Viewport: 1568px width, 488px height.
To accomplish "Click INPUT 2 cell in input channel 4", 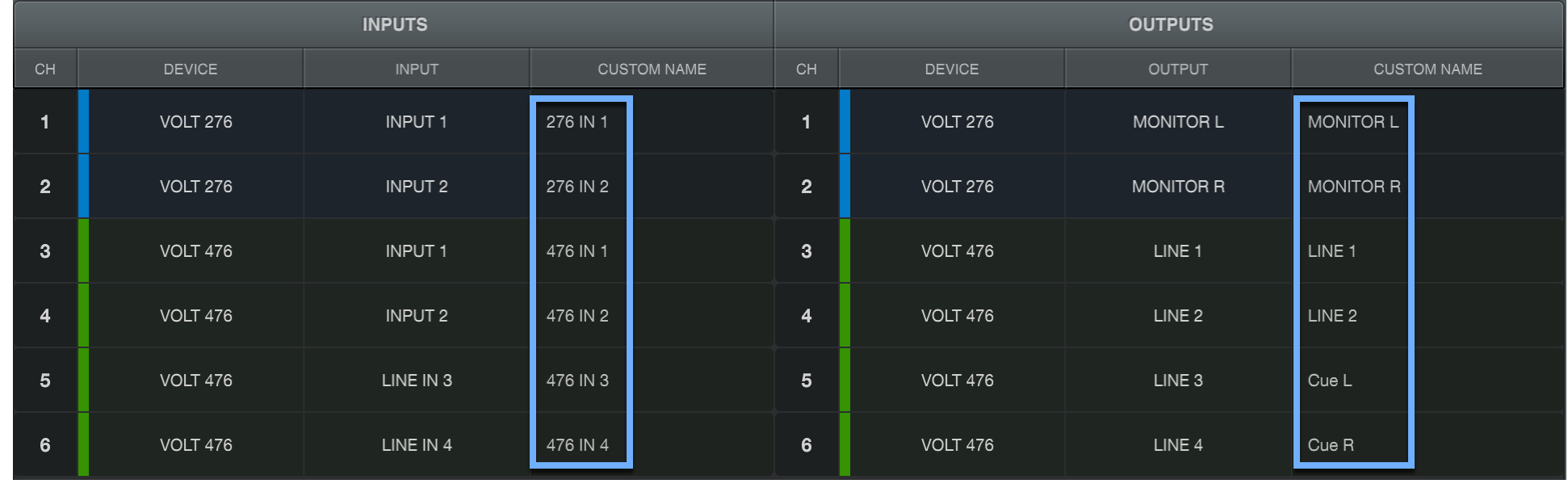I will [417, 316].
